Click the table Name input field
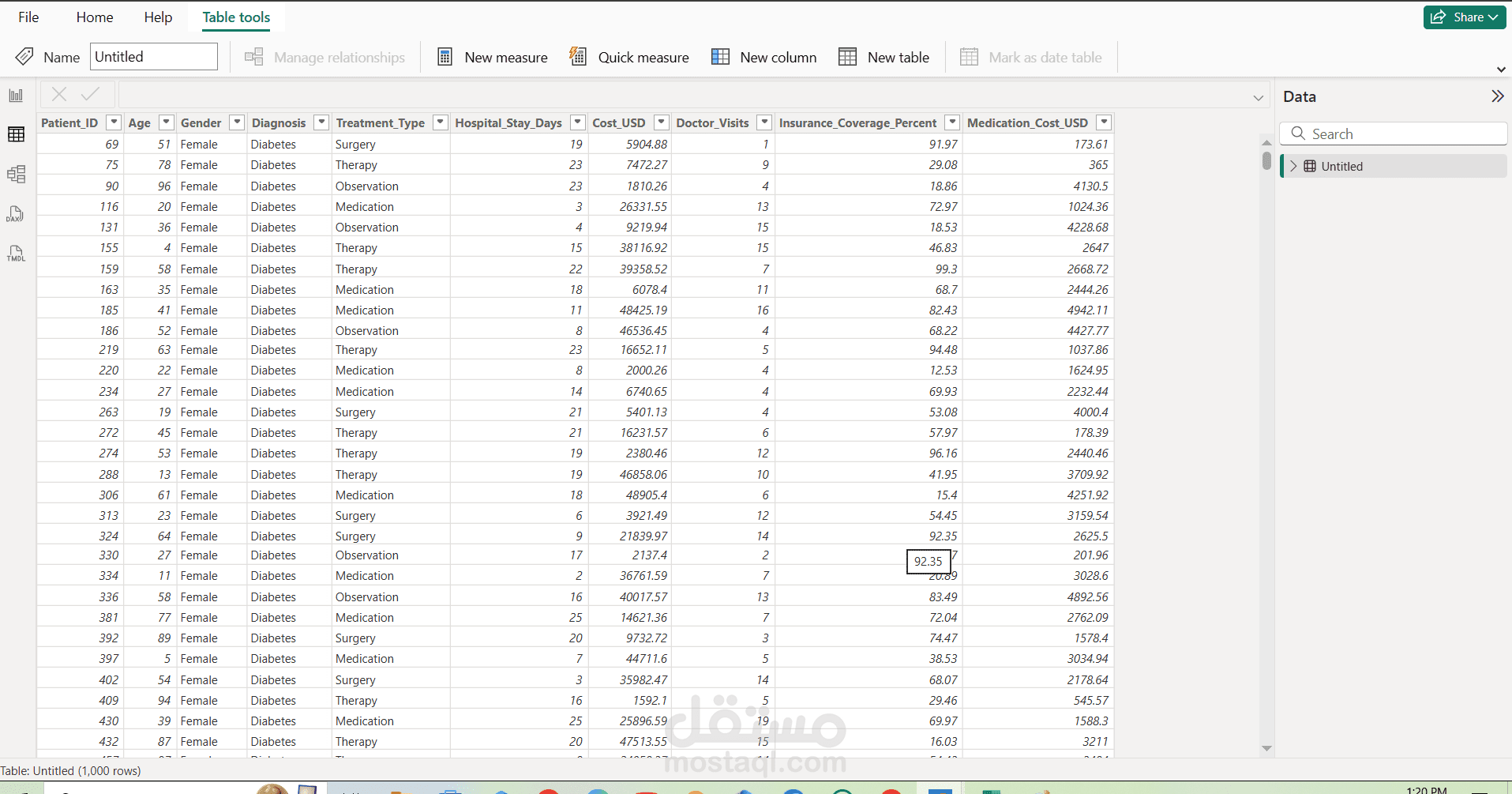This screenshot has width=1512, height=794. (x=154, y=57)
